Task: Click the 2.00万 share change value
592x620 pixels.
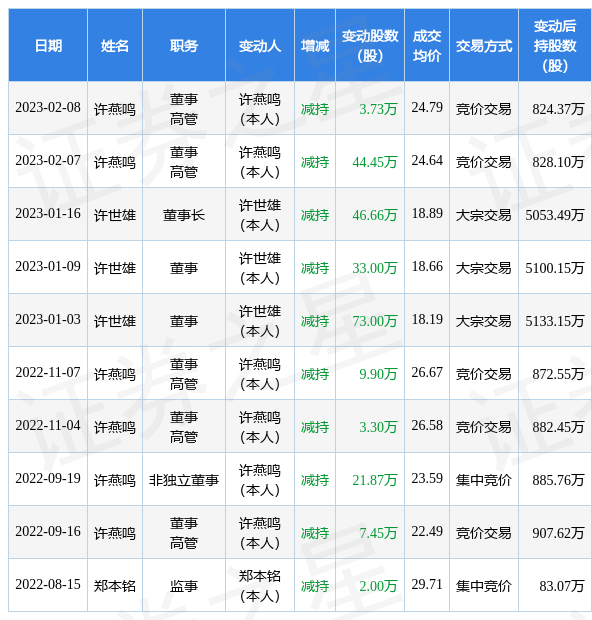Action: (x=378, y=586)
